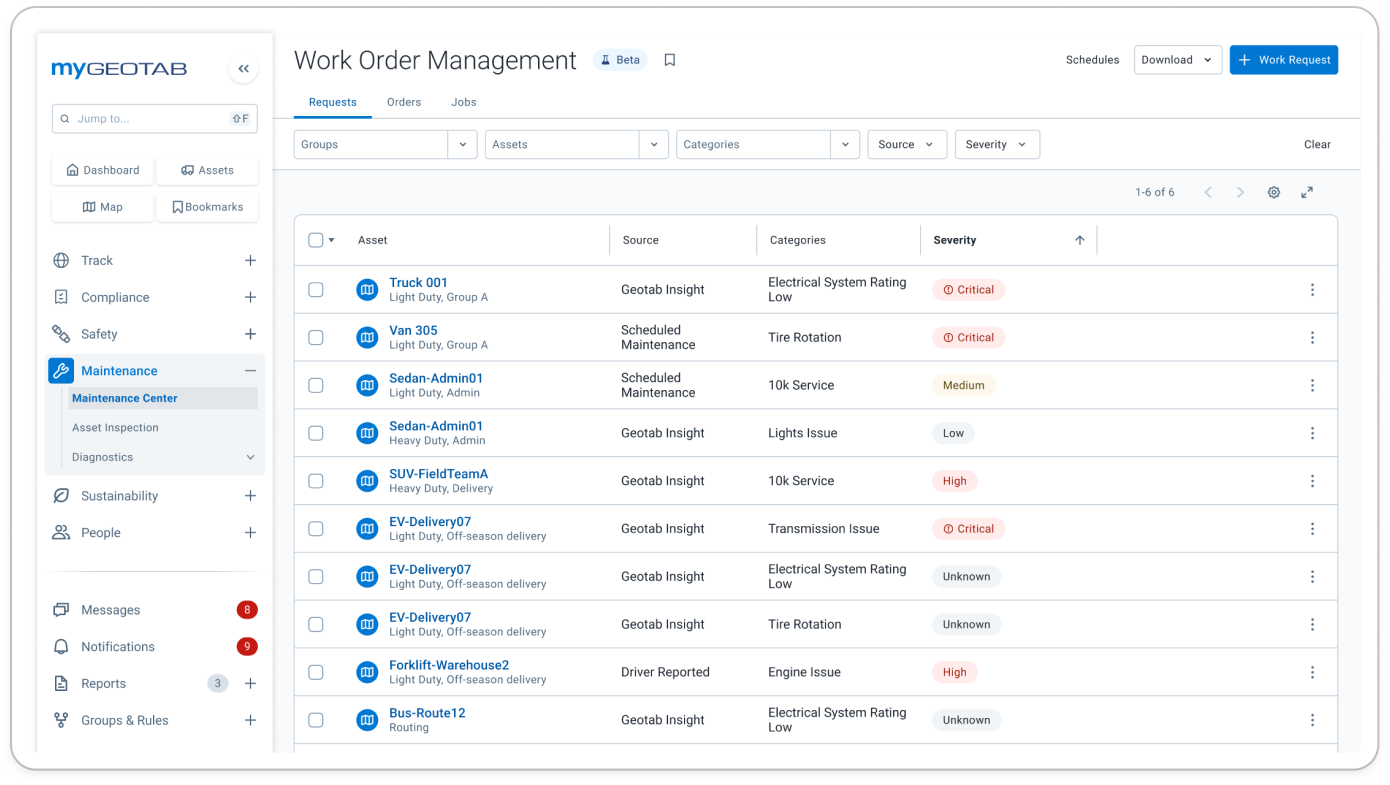Check the Forklift-Warehouse2 row checkbox
The width and height of the screenshot is (1390, 785).
pos(316,672)
